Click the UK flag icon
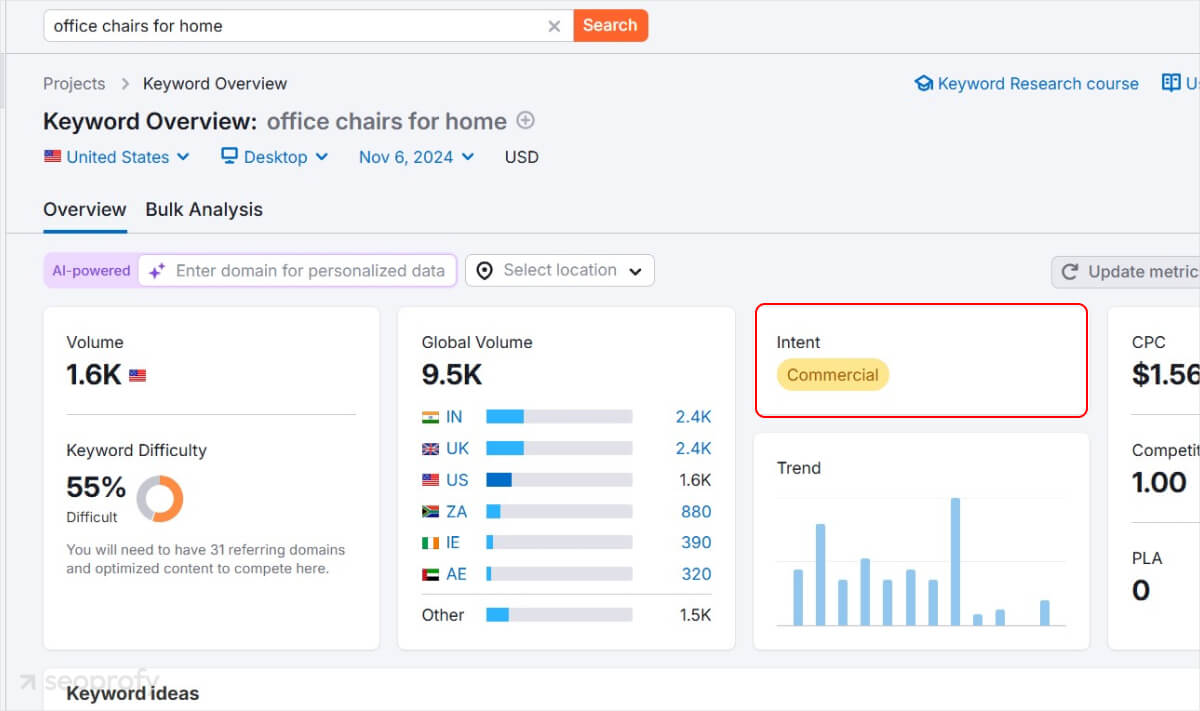The width and height of the screenshot is (1200, 711). (x=431, y=448)
